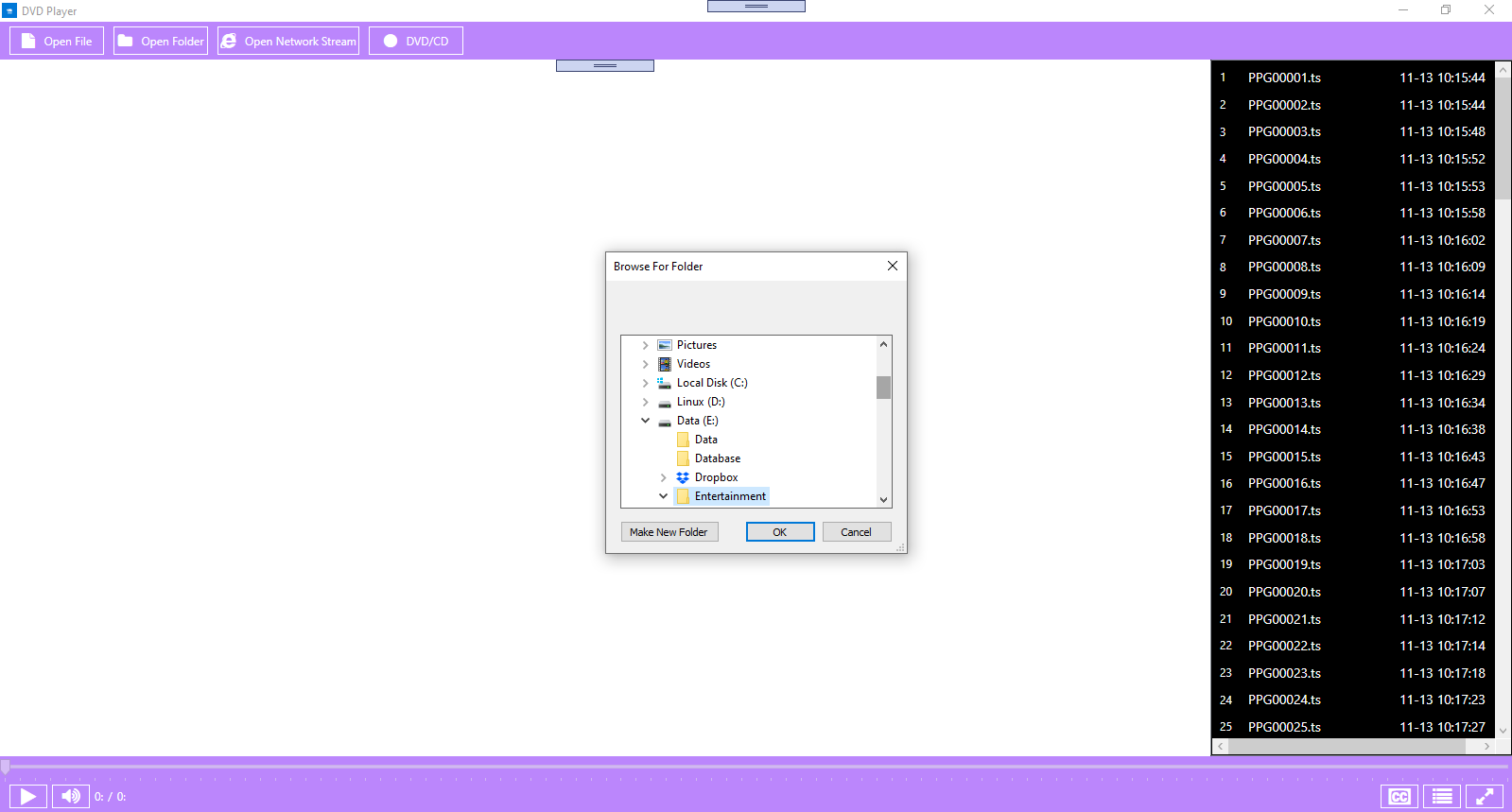The width and height of the screenshot is (1512, 812).
Task: Cancel the Browse For Folder dialog
Action: click(857, 532)
